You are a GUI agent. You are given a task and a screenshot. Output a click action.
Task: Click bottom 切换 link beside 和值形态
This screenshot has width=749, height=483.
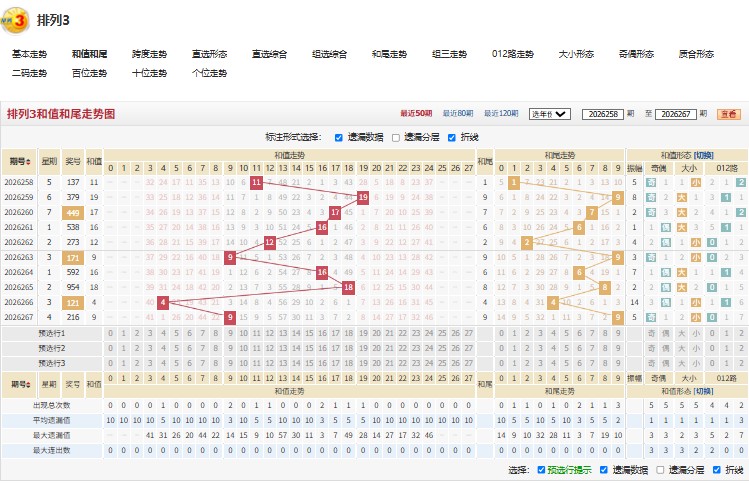pos(704,391)
